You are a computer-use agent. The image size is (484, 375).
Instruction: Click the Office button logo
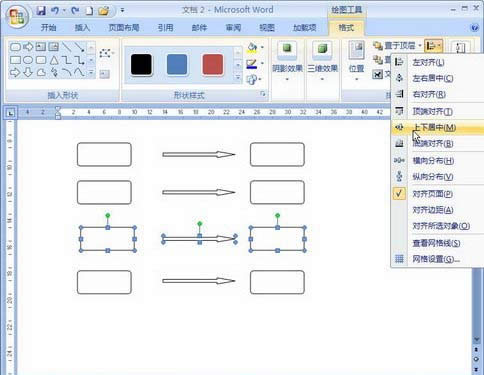[17, 16]
